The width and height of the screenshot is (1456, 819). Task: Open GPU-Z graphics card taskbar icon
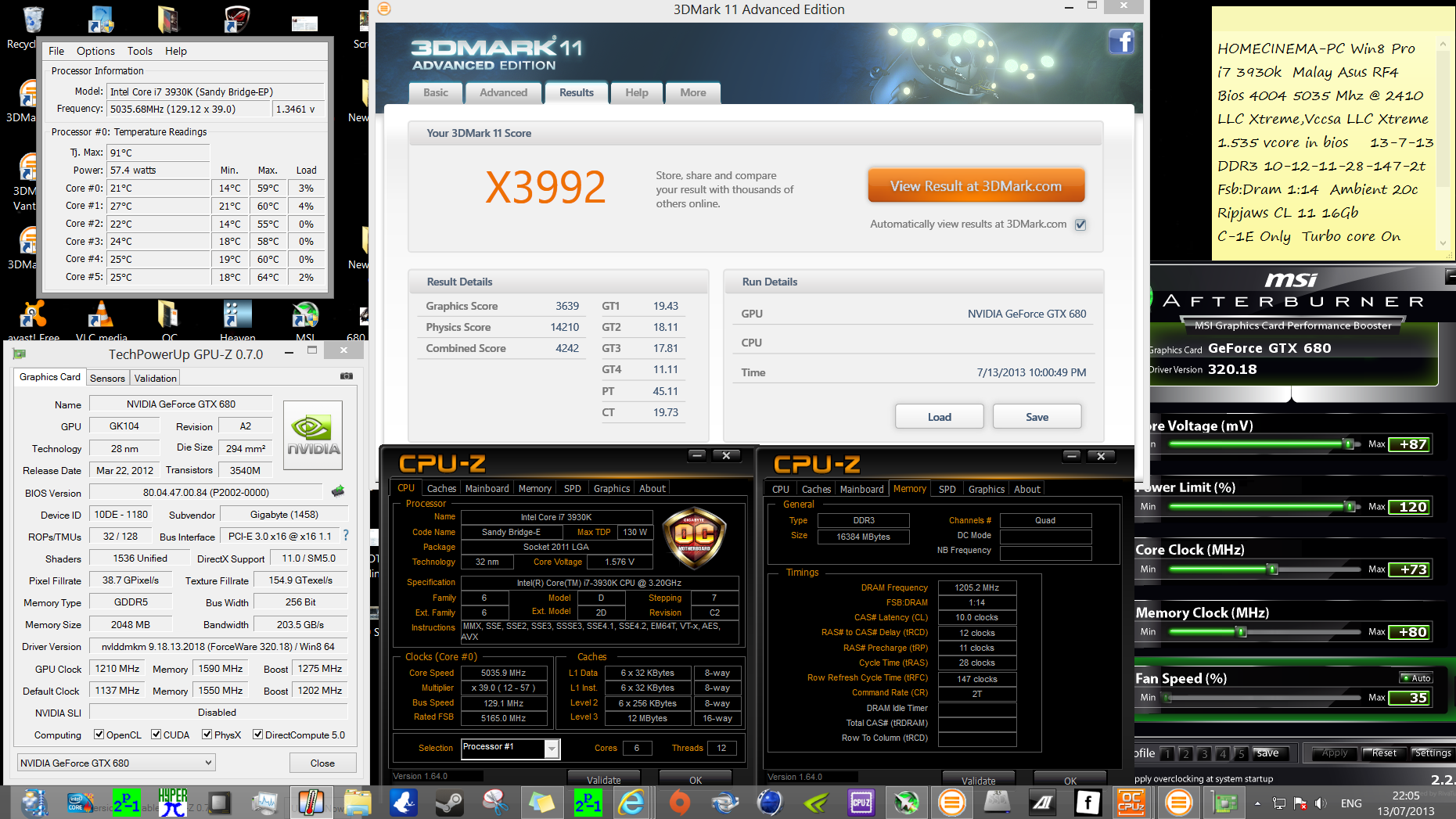1224,803
